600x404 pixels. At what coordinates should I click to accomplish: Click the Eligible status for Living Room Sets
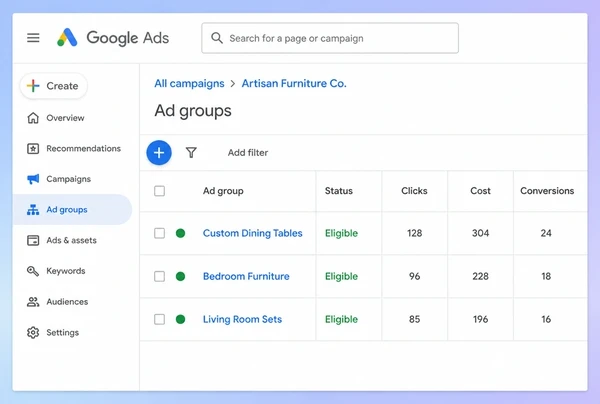click(341, 319)
